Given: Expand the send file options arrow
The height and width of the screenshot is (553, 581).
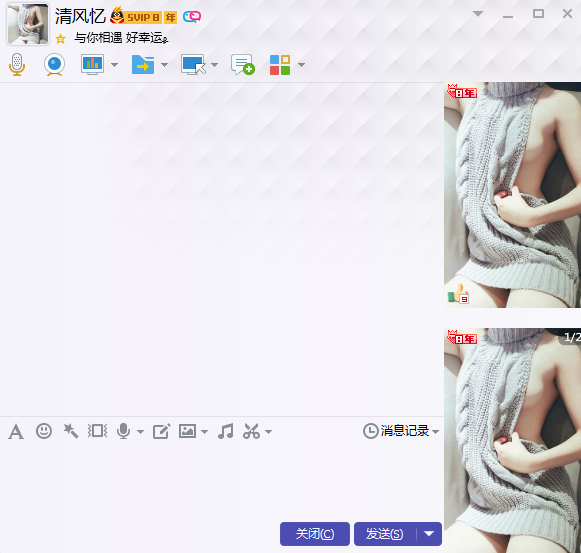Looking at the screenshot, I should (165, 65).
